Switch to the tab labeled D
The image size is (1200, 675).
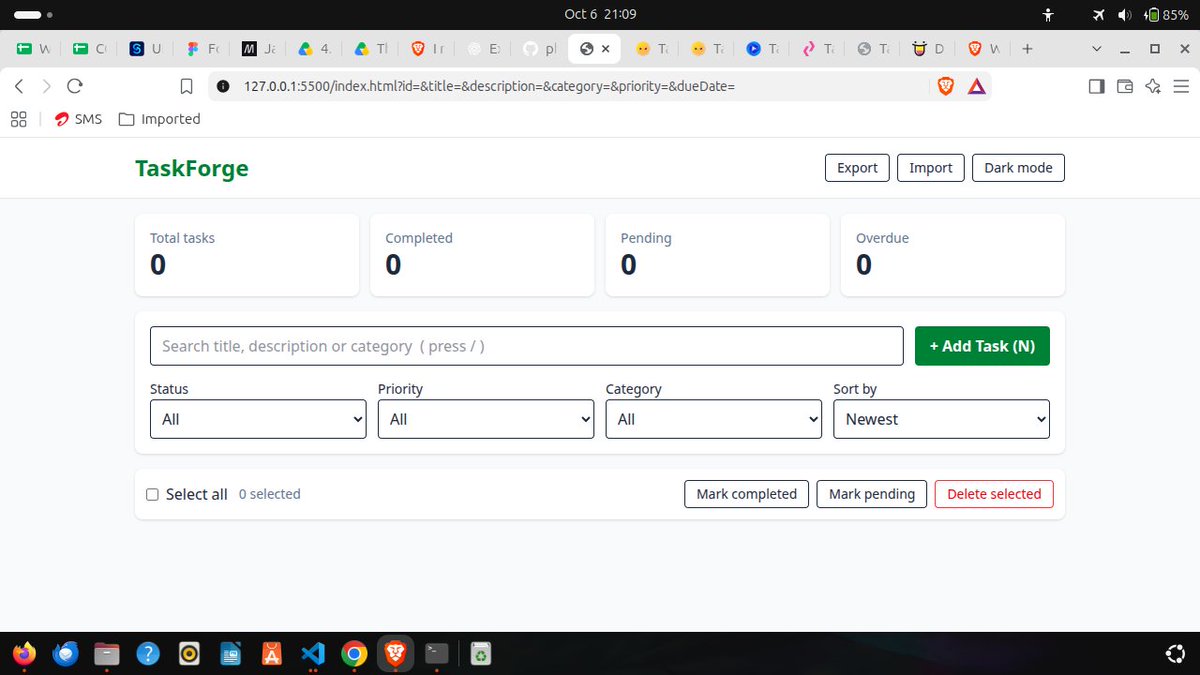tap(928, 48)
